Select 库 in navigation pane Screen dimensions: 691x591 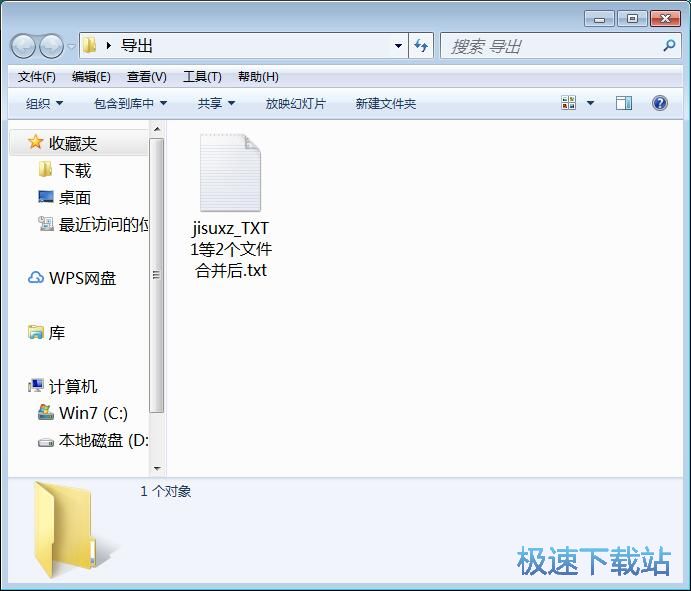coord(56,332)
